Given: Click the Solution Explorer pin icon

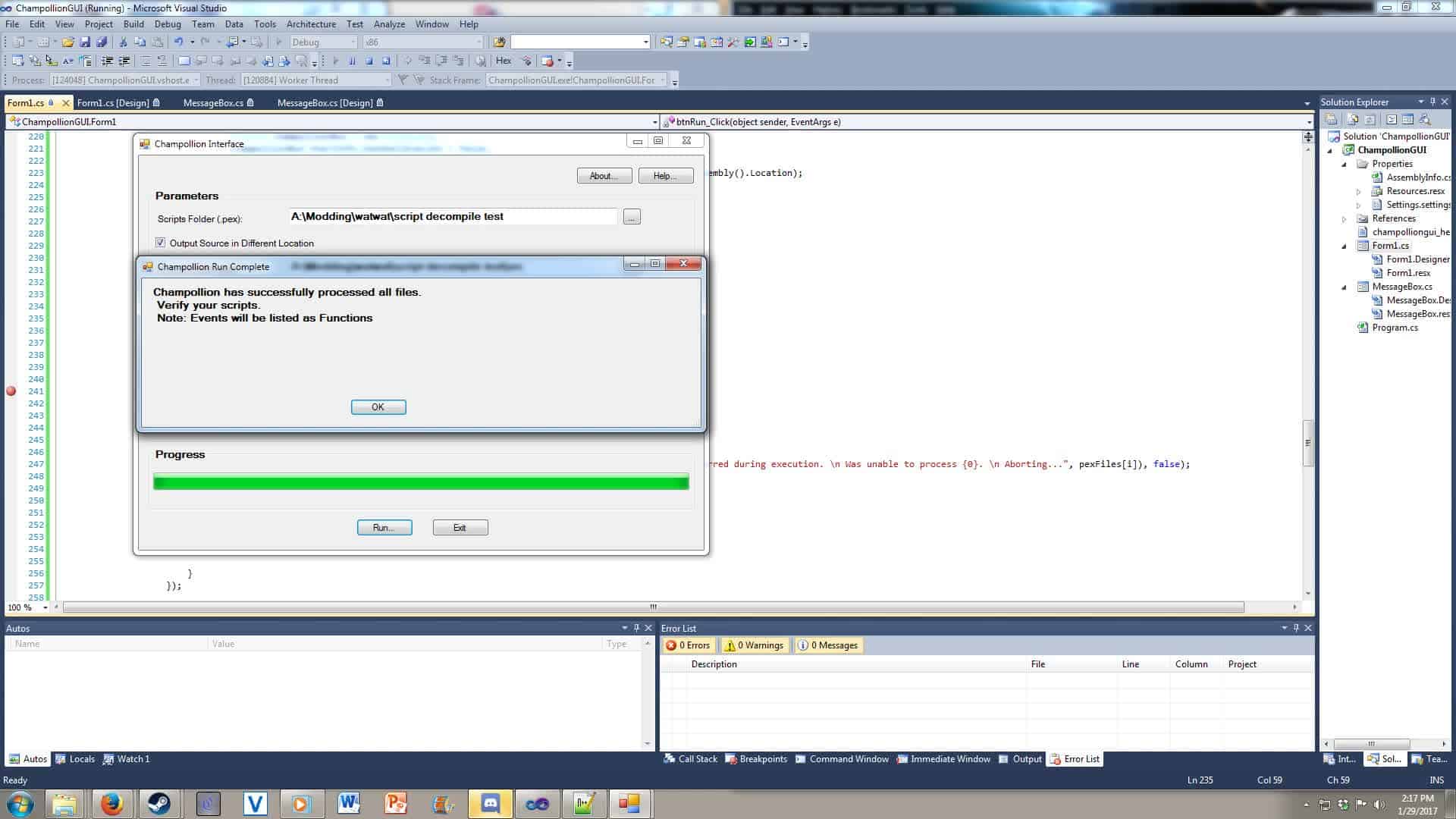Looking at the screenshot, I should pyautogui.click(x=1432, y=102).
